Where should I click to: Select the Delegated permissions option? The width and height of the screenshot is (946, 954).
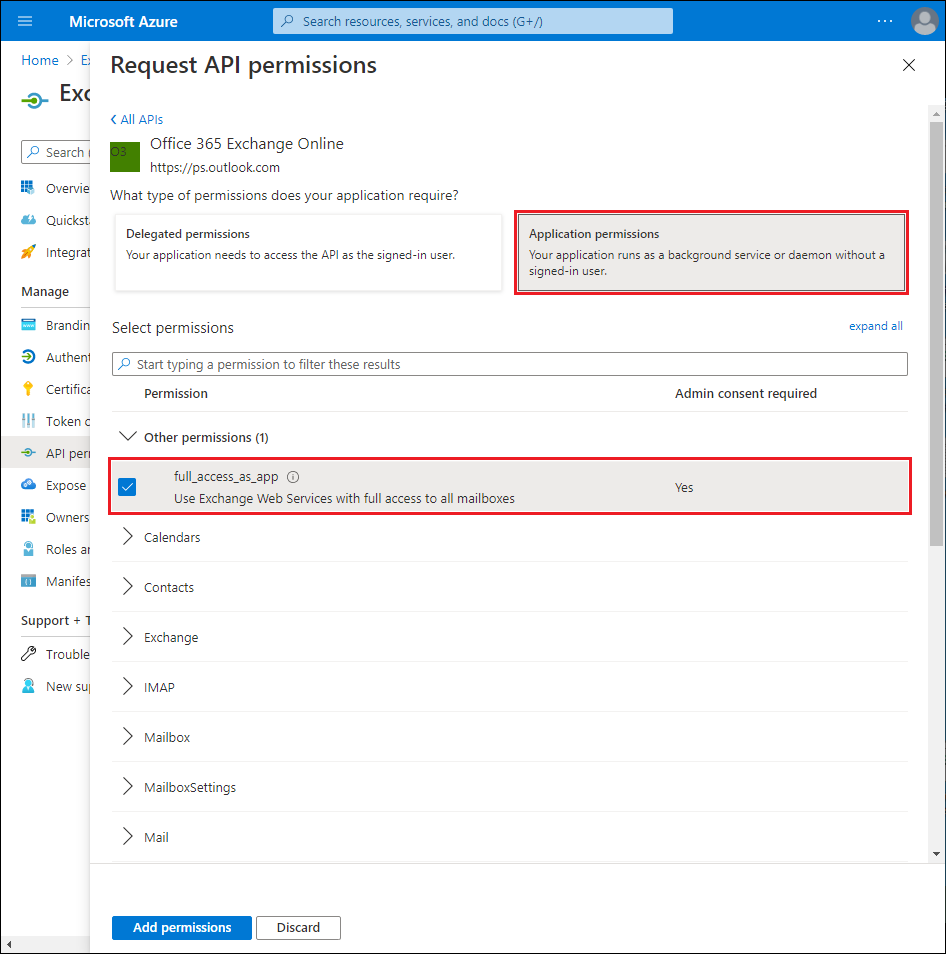tap(308, 252)
